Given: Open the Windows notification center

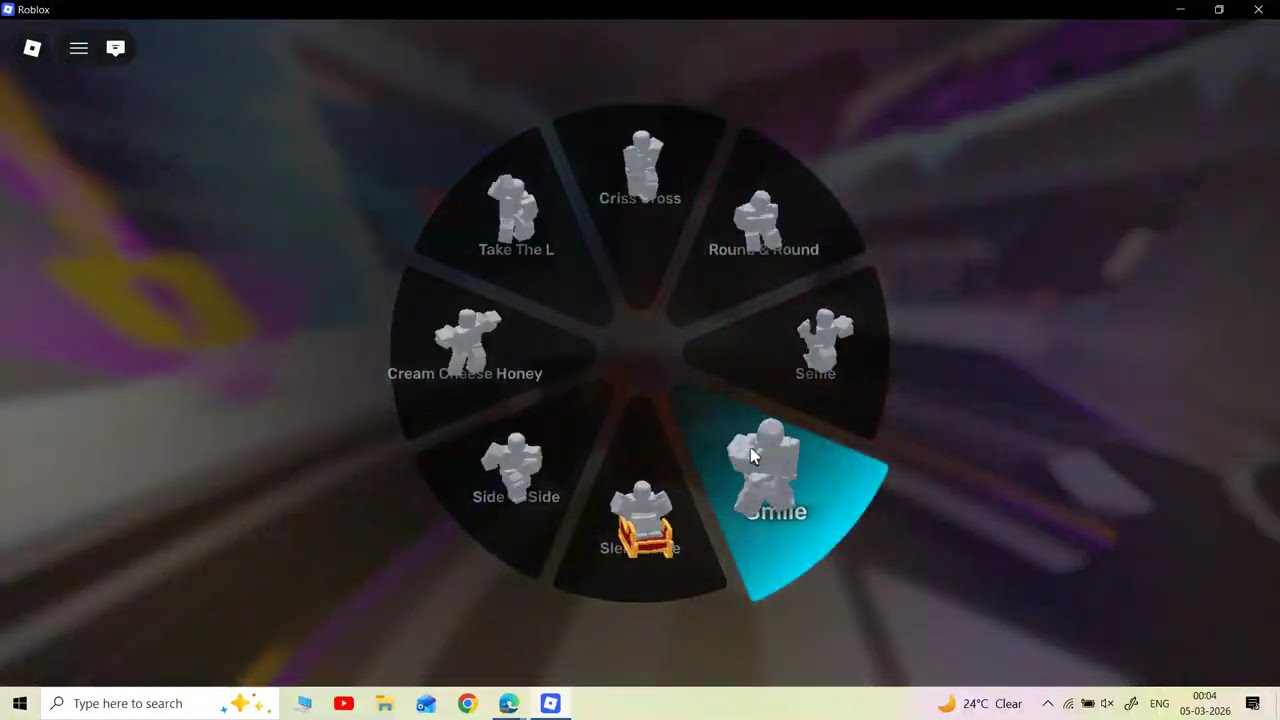Looking at the screenshot, I should [1253, 703].
